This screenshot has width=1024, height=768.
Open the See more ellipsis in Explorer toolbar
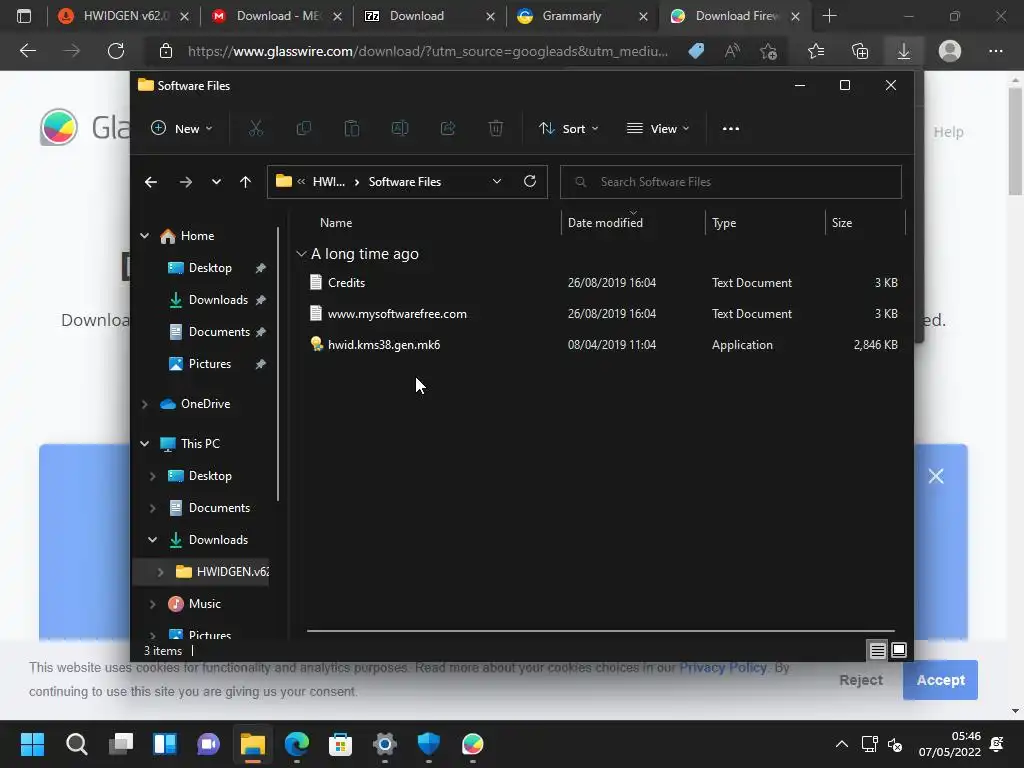point(731,129)
